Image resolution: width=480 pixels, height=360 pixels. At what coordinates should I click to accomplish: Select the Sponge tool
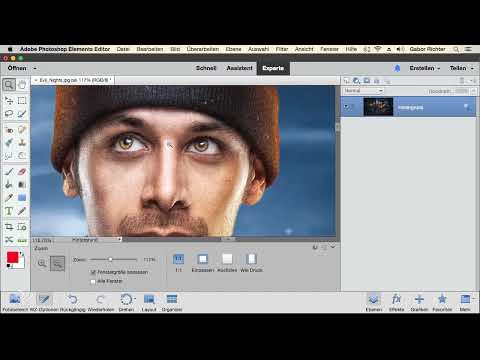(22, 156)
